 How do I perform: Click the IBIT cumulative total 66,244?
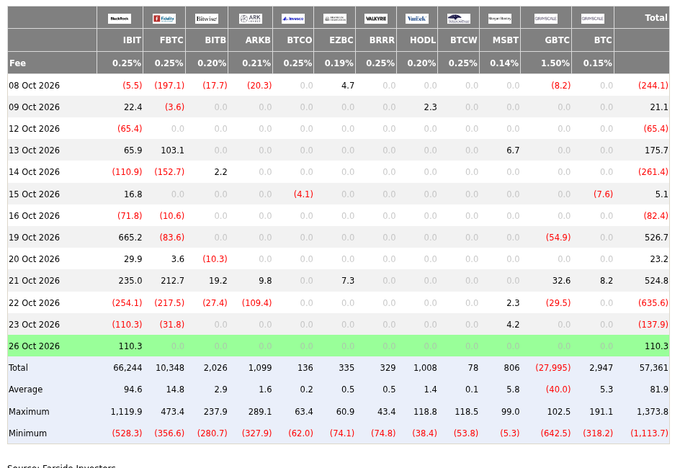128,368
